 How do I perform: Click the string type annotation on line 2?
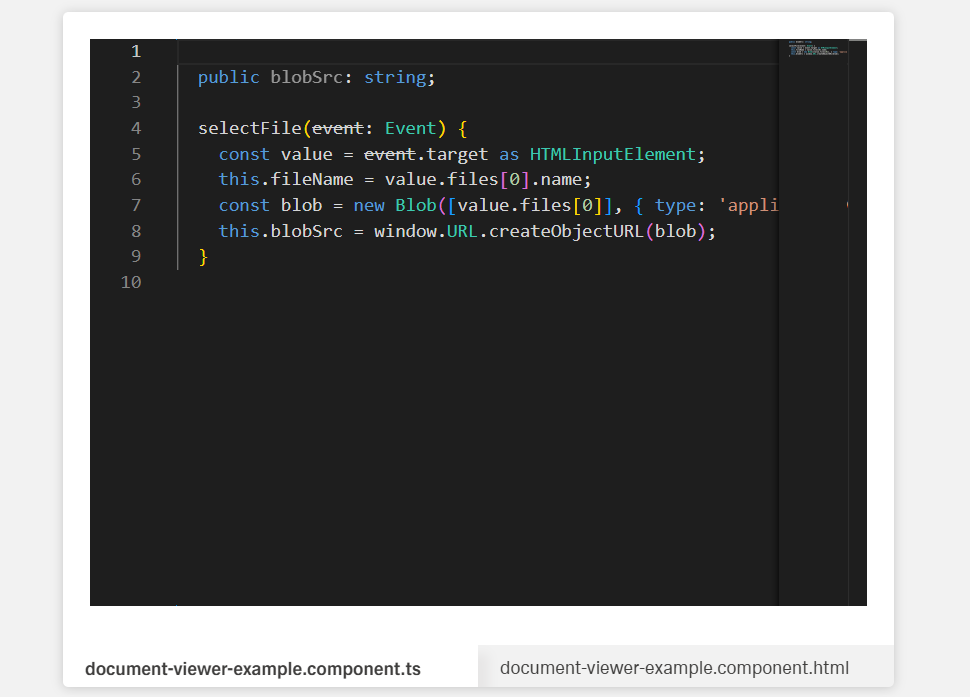coord(397,77)
